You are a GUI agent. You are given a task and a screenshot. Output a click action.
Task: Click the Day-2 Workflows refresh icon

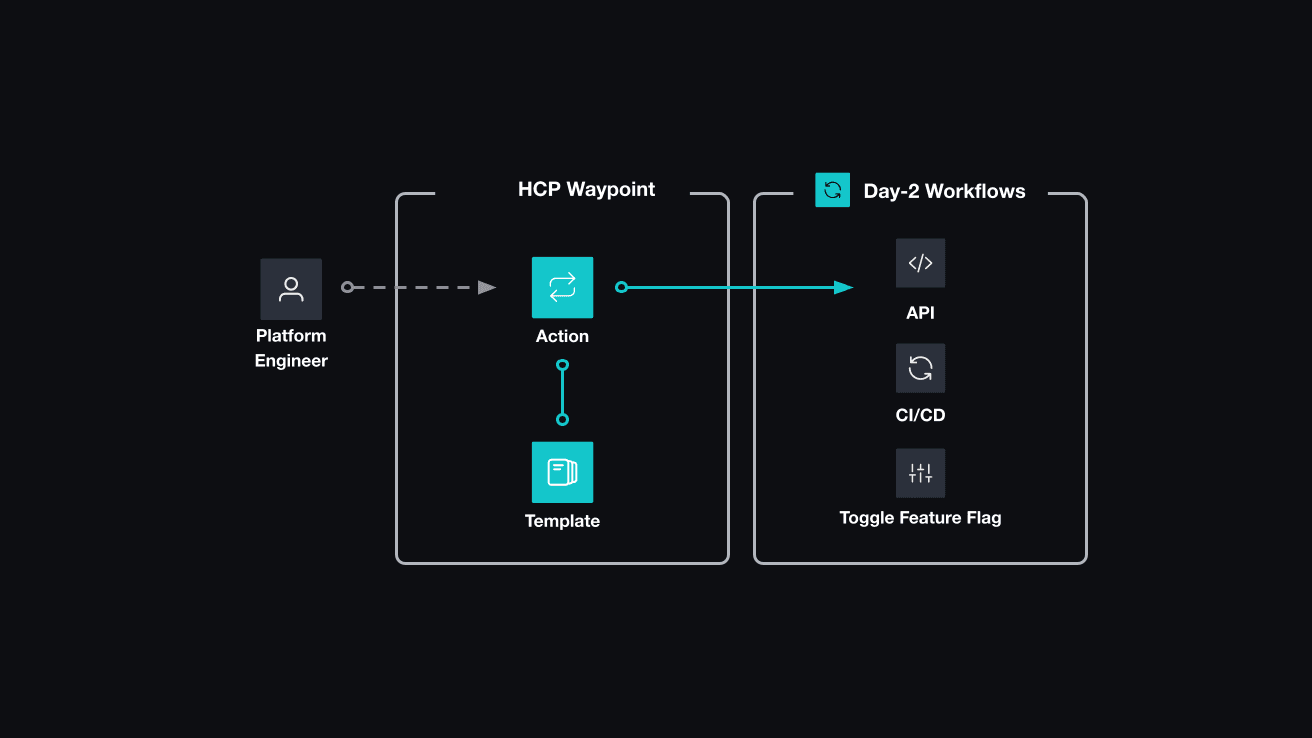click(832, 190)
